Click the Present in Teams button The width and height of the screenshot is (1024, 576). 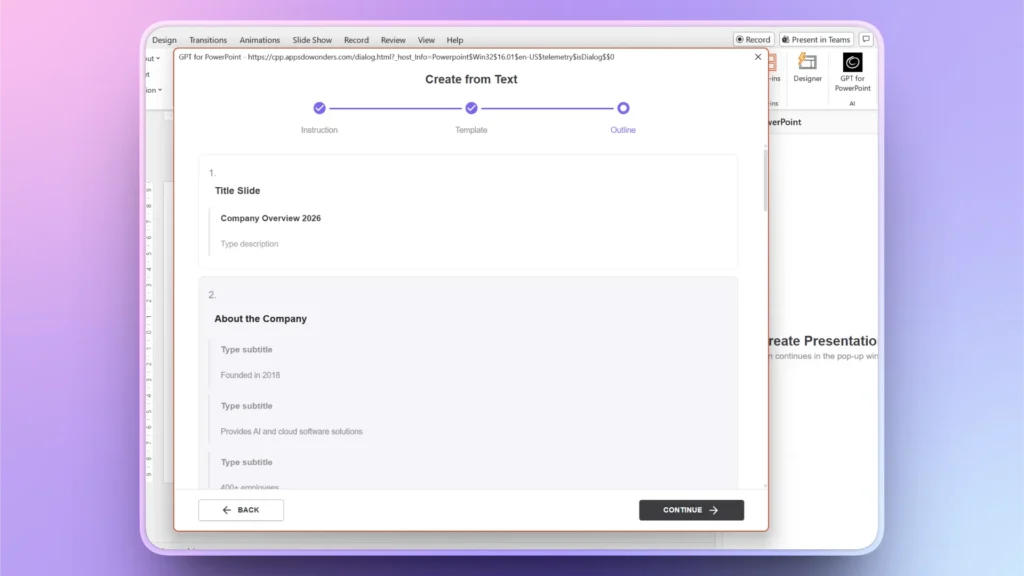tap(816, 39)
